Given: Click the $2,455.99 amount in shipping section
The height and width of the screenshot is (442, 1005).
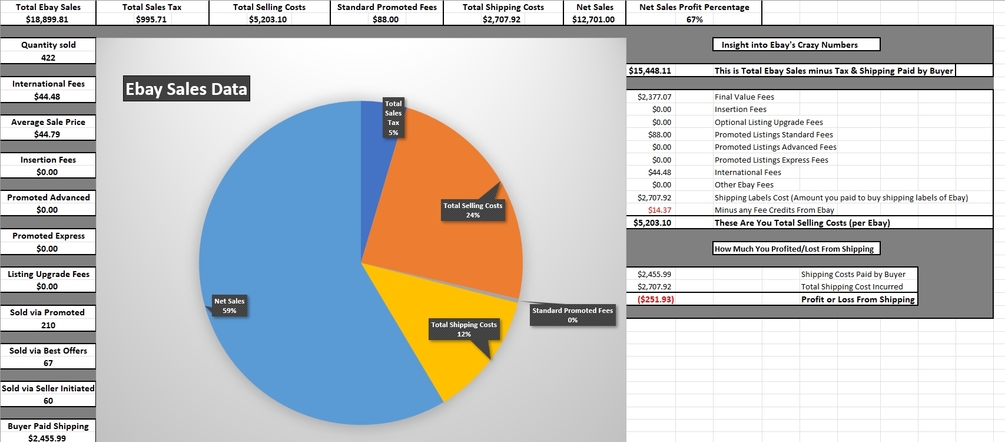Looking at the screenshot, I should point(654,274).
